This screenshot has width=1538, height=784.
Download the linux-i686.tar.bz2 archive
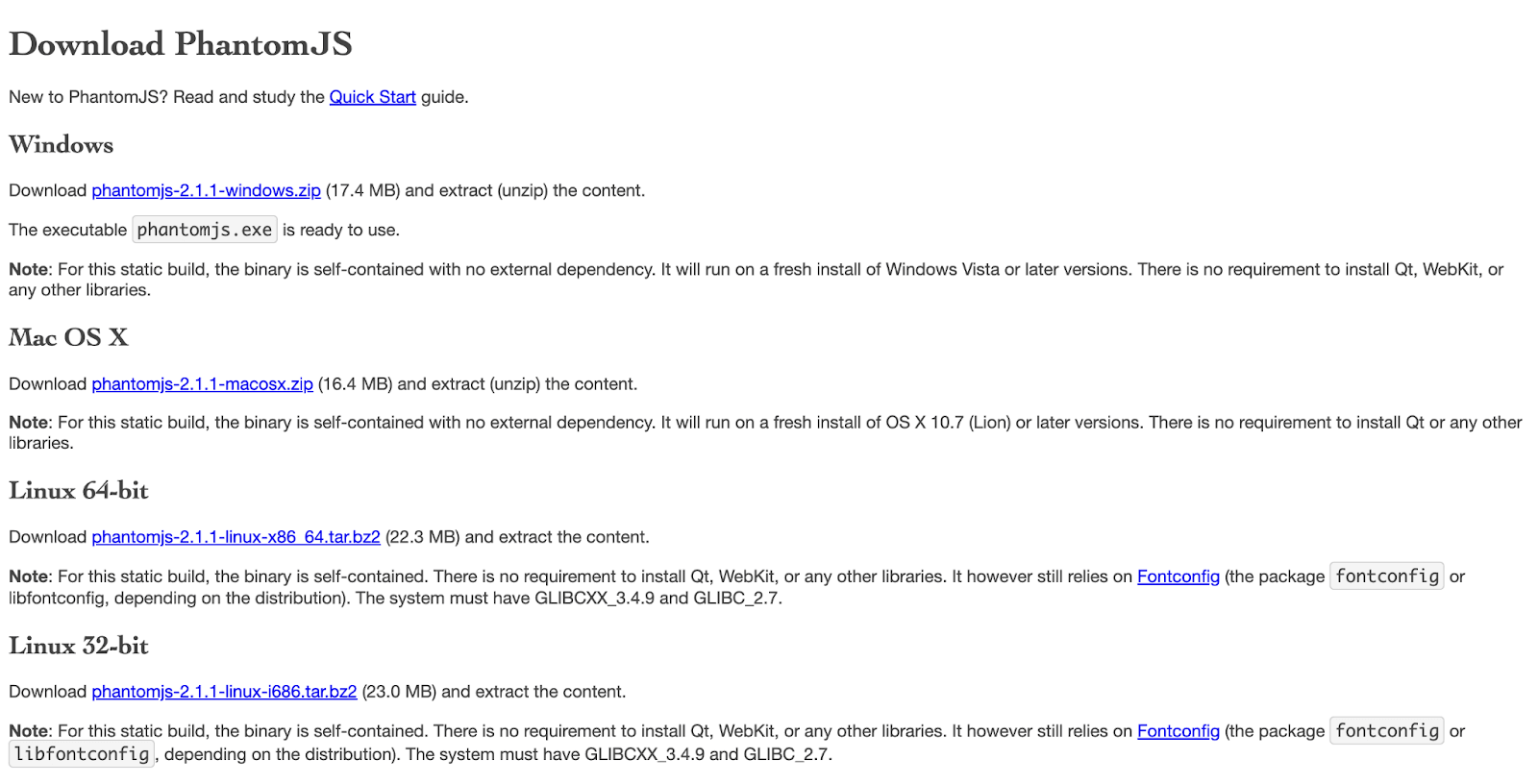(x=224, y=692)
